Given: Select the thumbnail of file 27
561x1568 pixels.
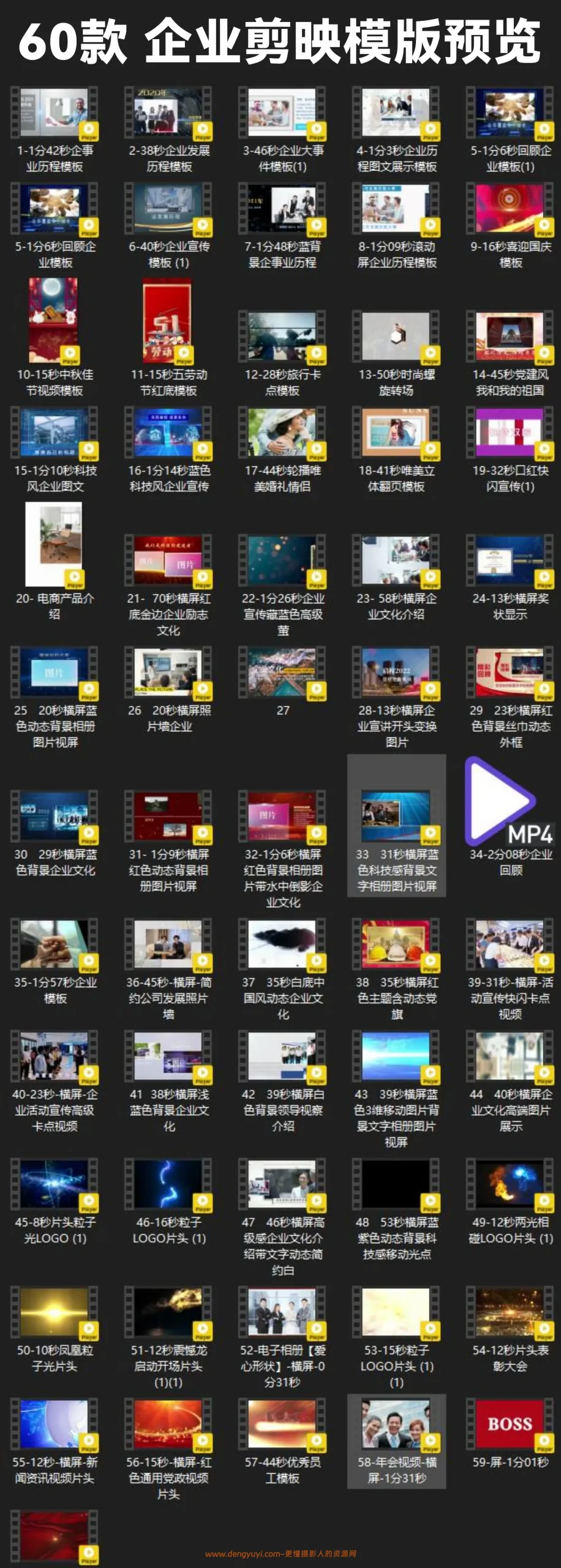Looking at the screenshot, I should (x=282, y=674).
